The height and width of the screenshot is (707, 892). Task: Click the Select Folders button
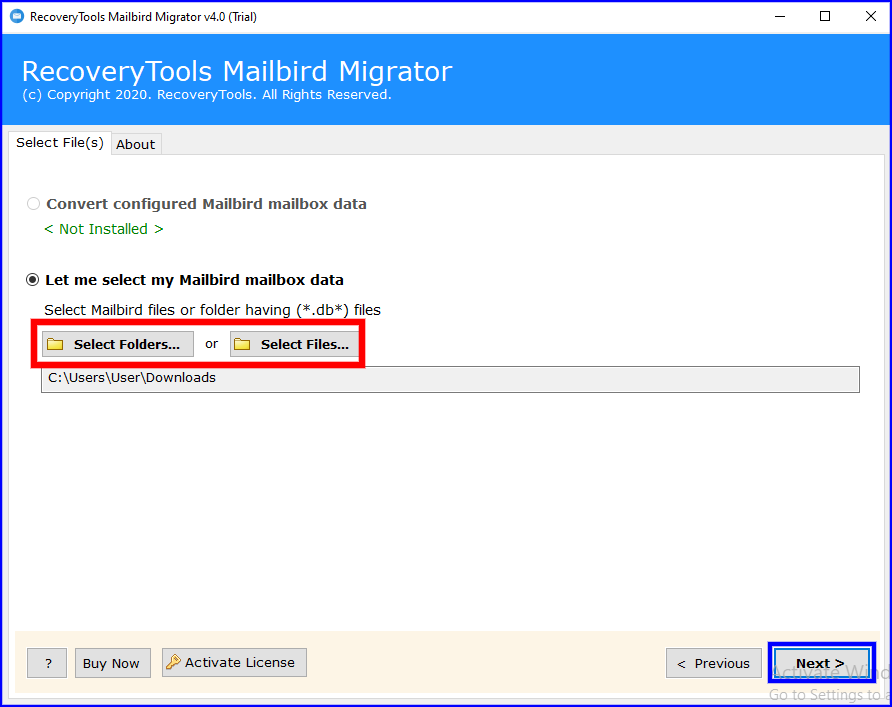(118, 344)
